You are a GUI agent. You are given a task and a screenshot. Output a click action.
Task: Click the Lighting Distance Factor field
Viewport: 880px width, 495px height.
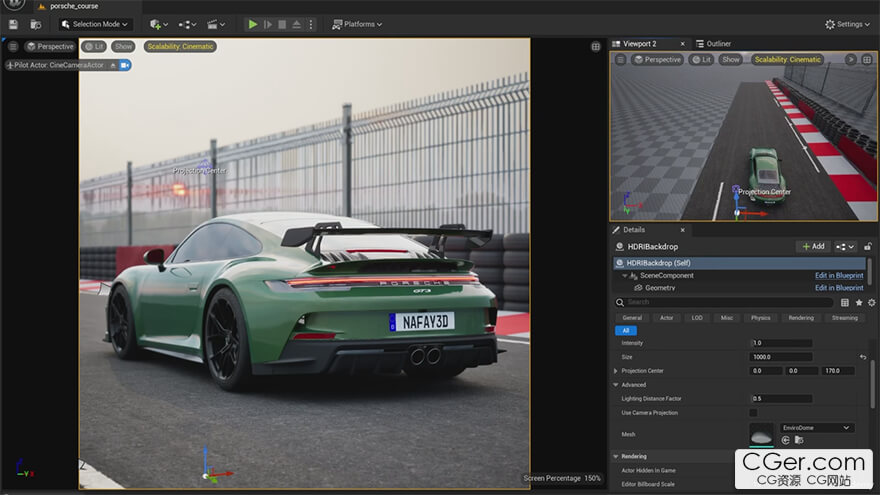click(781, 398)
